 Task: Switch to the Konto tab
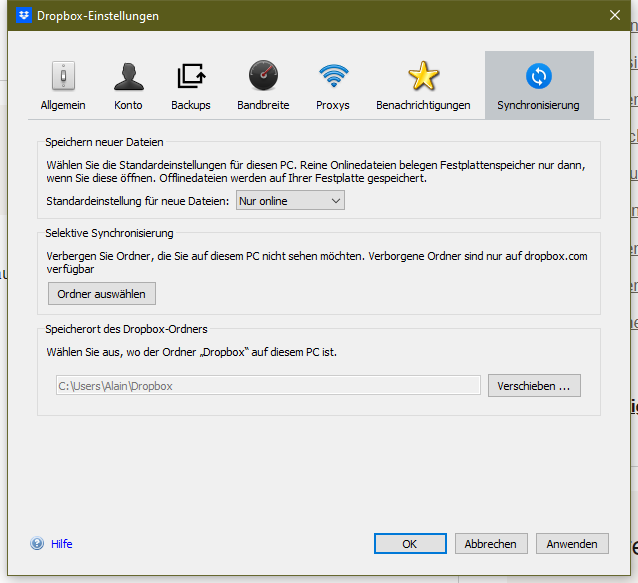pyautogui.click(x=128, y=85)
